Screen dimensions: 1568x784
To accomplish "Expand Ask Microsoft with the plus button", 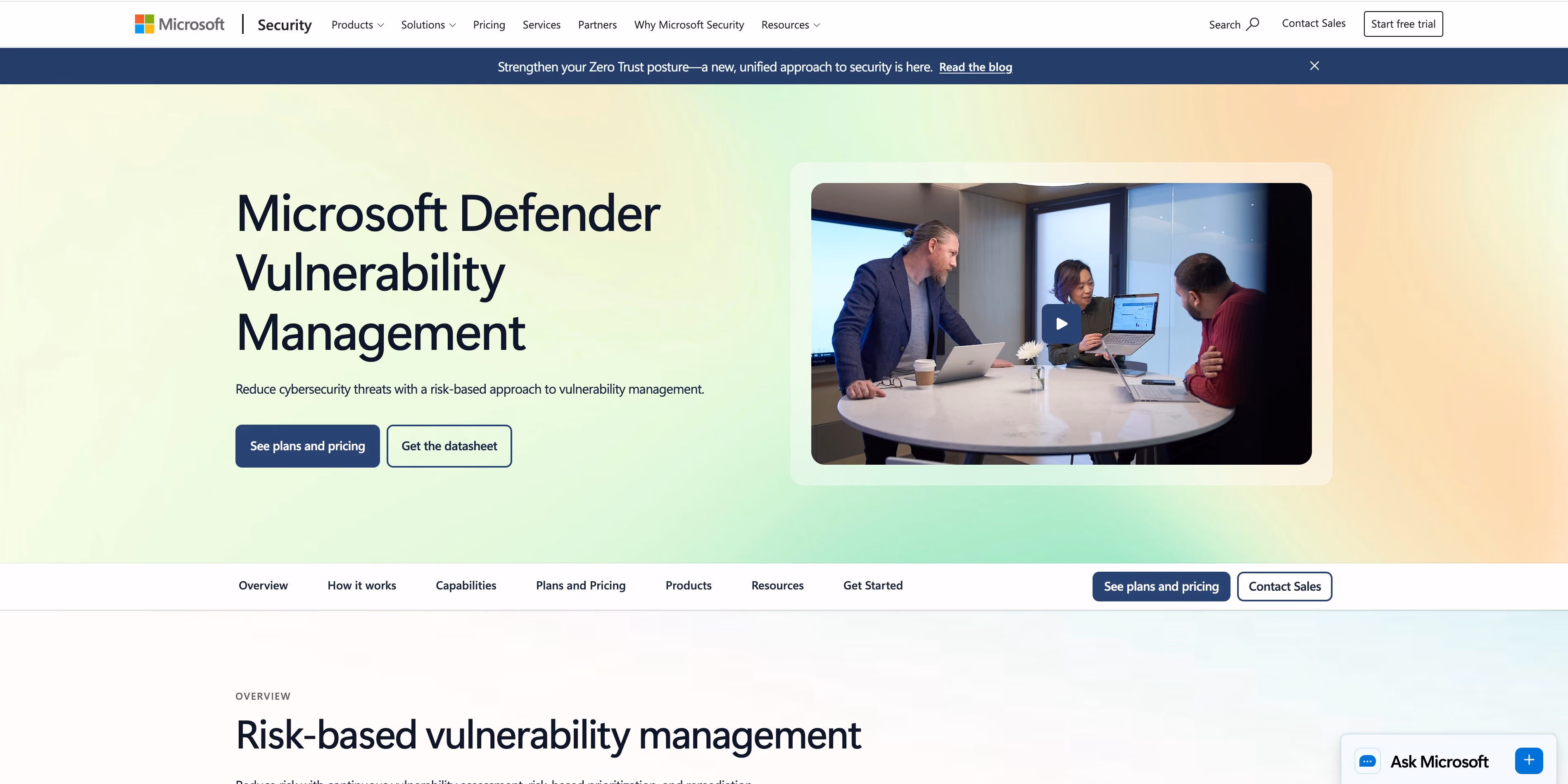I will click(x=1528, y=760).
